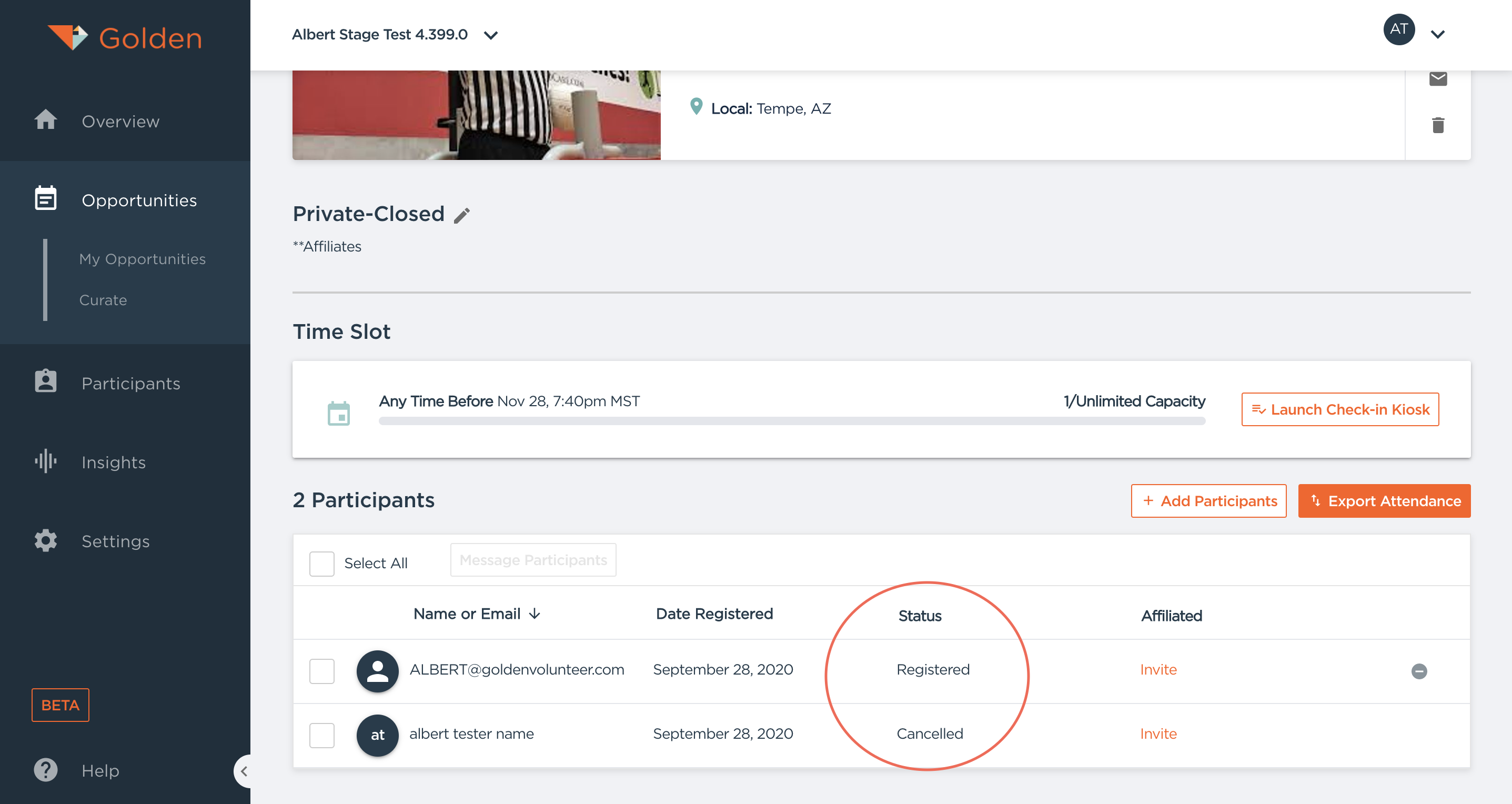The height and width of the screenshot is (804, 1512).
Task: Click the Settings gear icon
Action: click(x=45, y=541)
